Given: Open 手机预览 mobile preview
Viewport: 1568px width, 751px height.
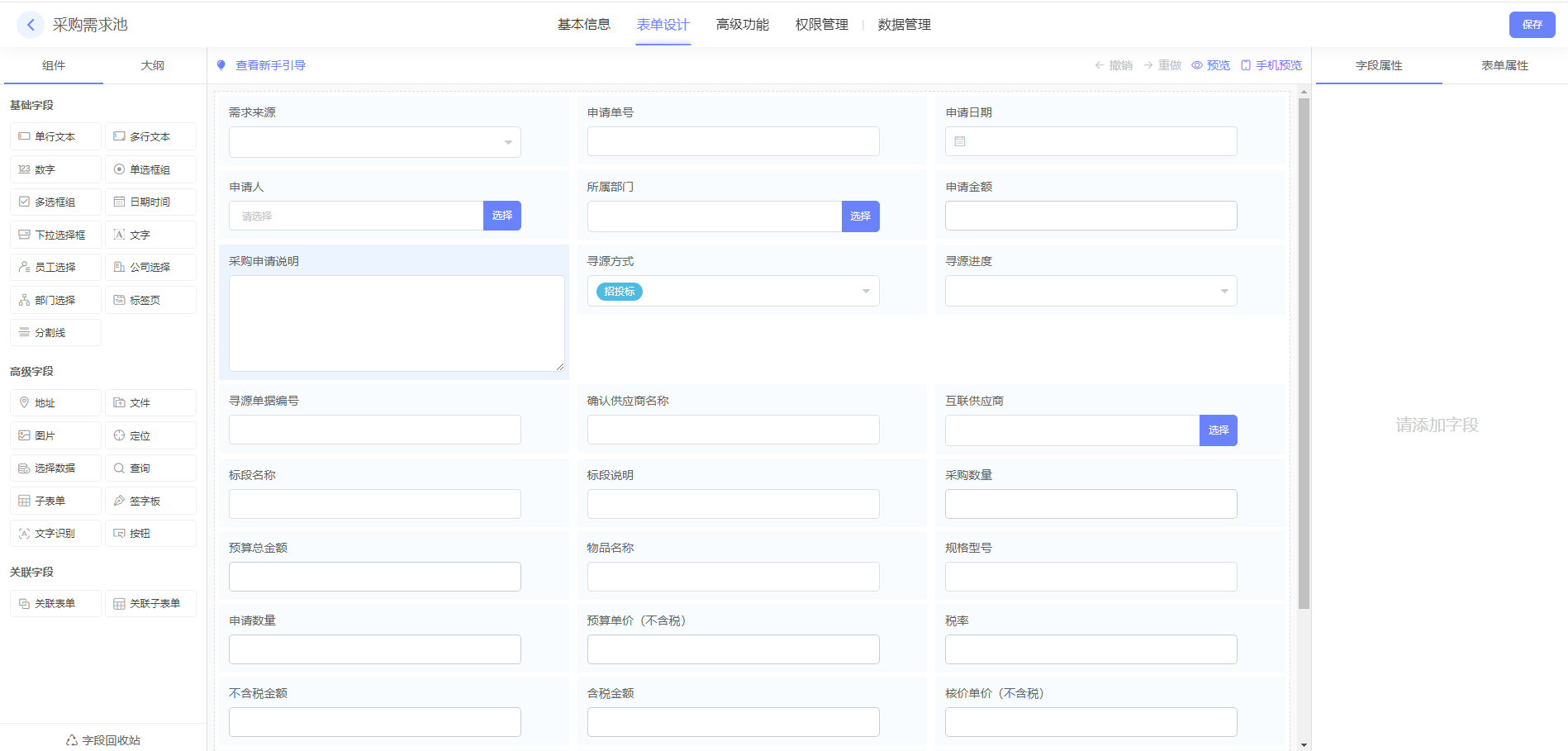Looking at the screenshot, I should point(1271,65).
